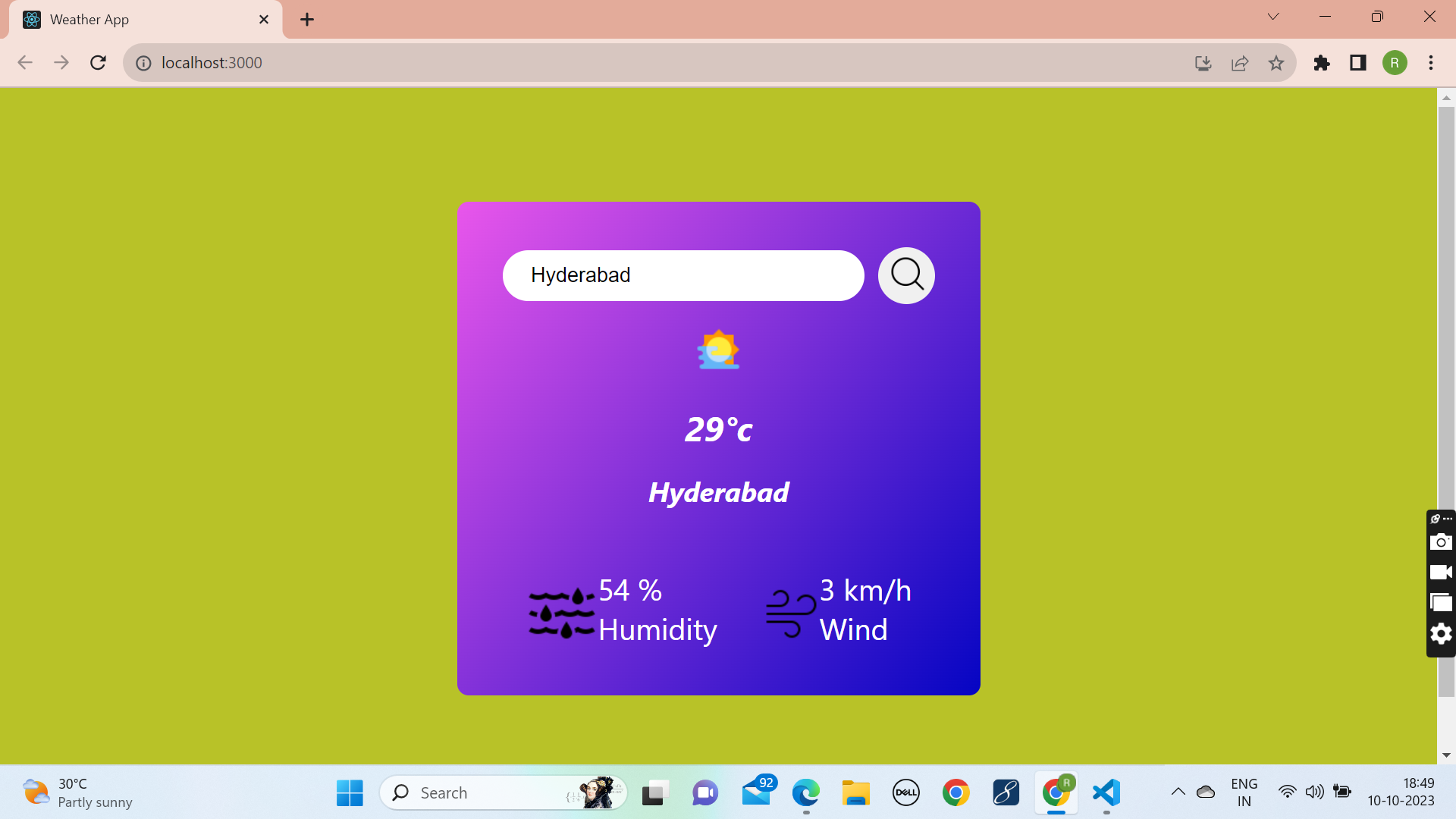The width and height of the screenshot is (1456, 819).
Task: Click the download icon in Chrome address bar
Action: coord(1203,63)
